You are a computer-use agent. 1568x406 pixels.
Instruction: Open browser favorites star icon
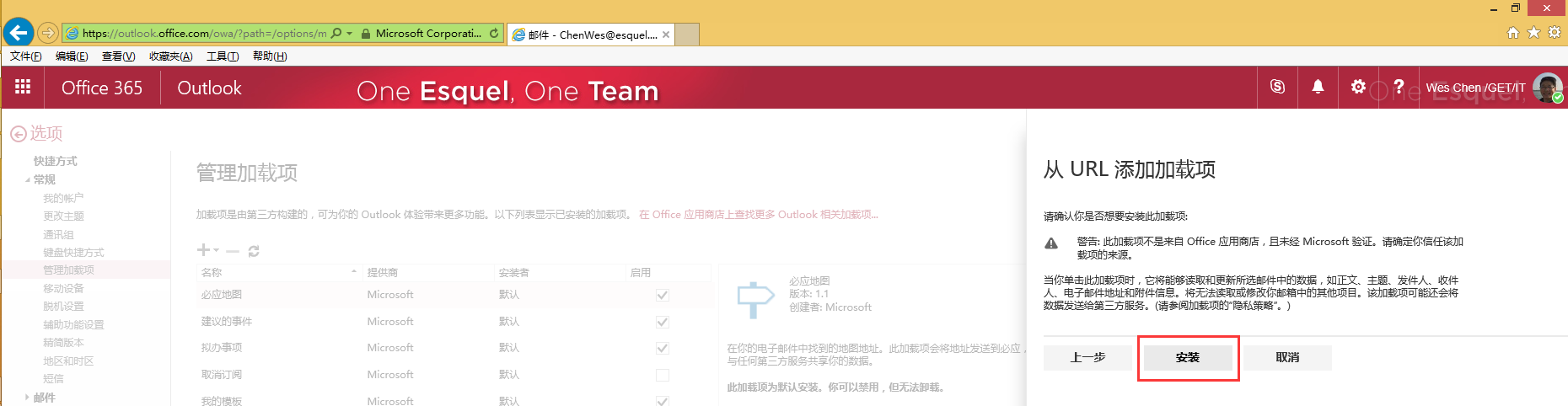click(x=1533, y=33)
